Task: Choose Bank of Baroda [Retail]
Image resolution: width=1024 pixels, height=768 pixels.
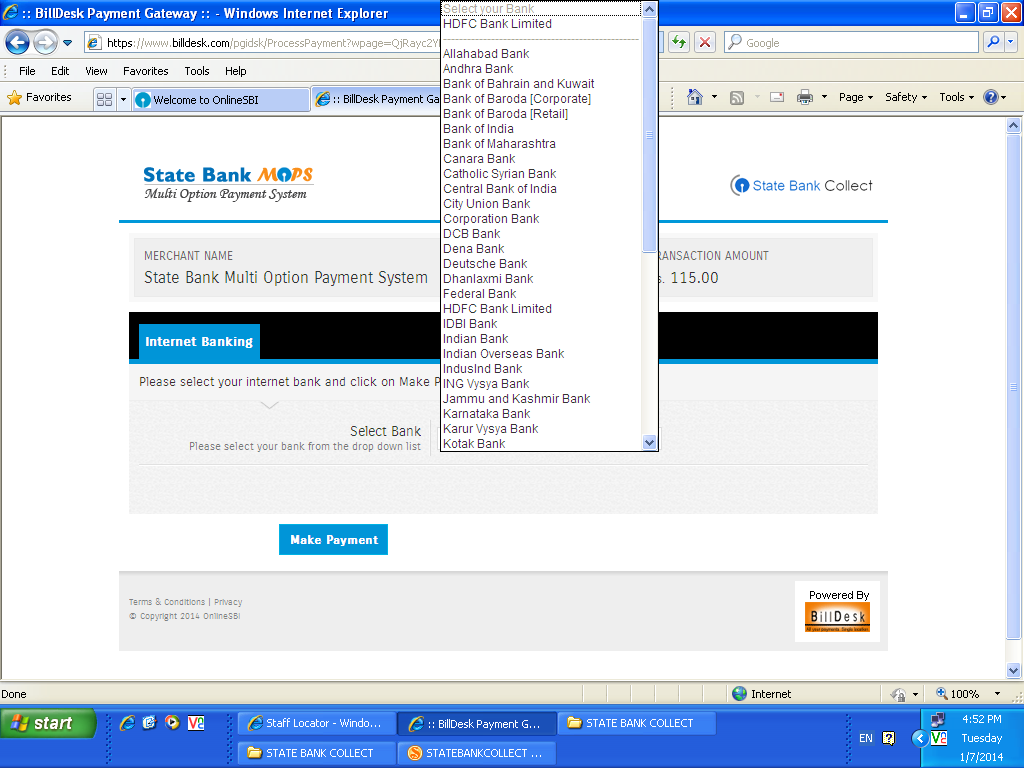Action: pos(541,114)
